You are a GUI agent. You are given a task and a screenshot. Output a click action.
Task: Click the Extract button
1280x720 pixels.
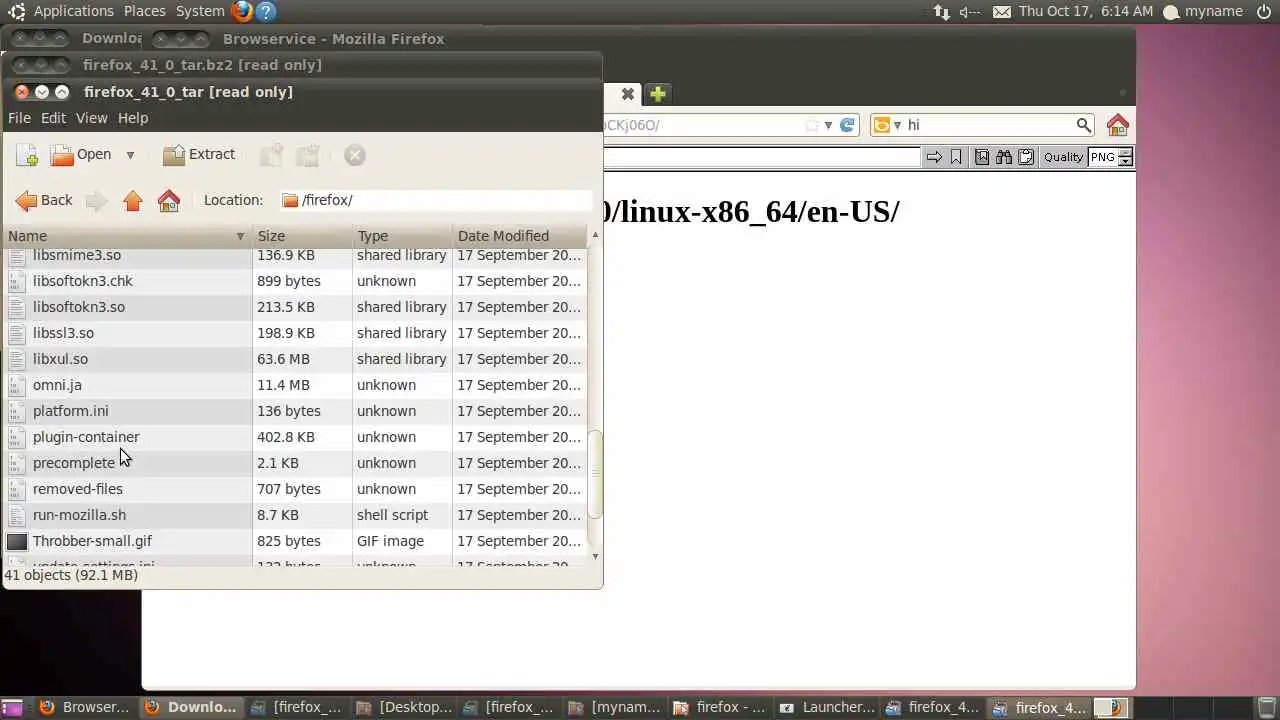pos(199,155)
